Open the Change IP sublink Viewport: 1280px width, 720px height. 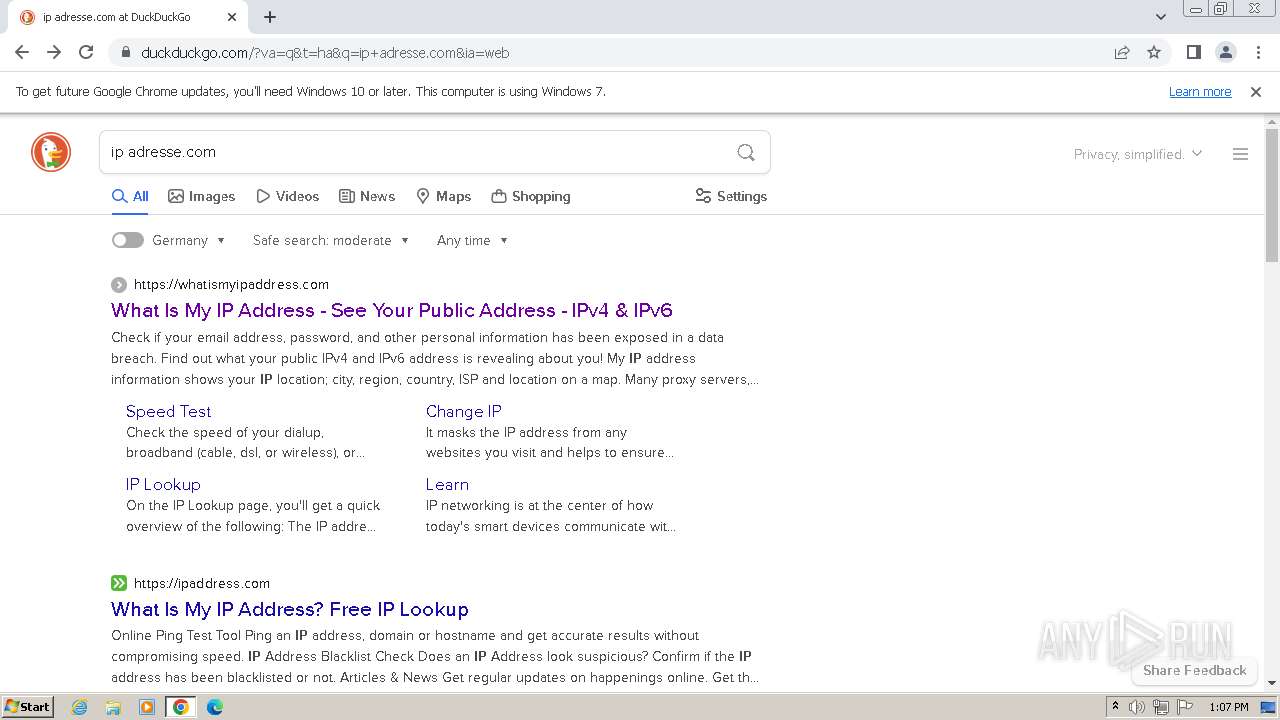(463, 411)
